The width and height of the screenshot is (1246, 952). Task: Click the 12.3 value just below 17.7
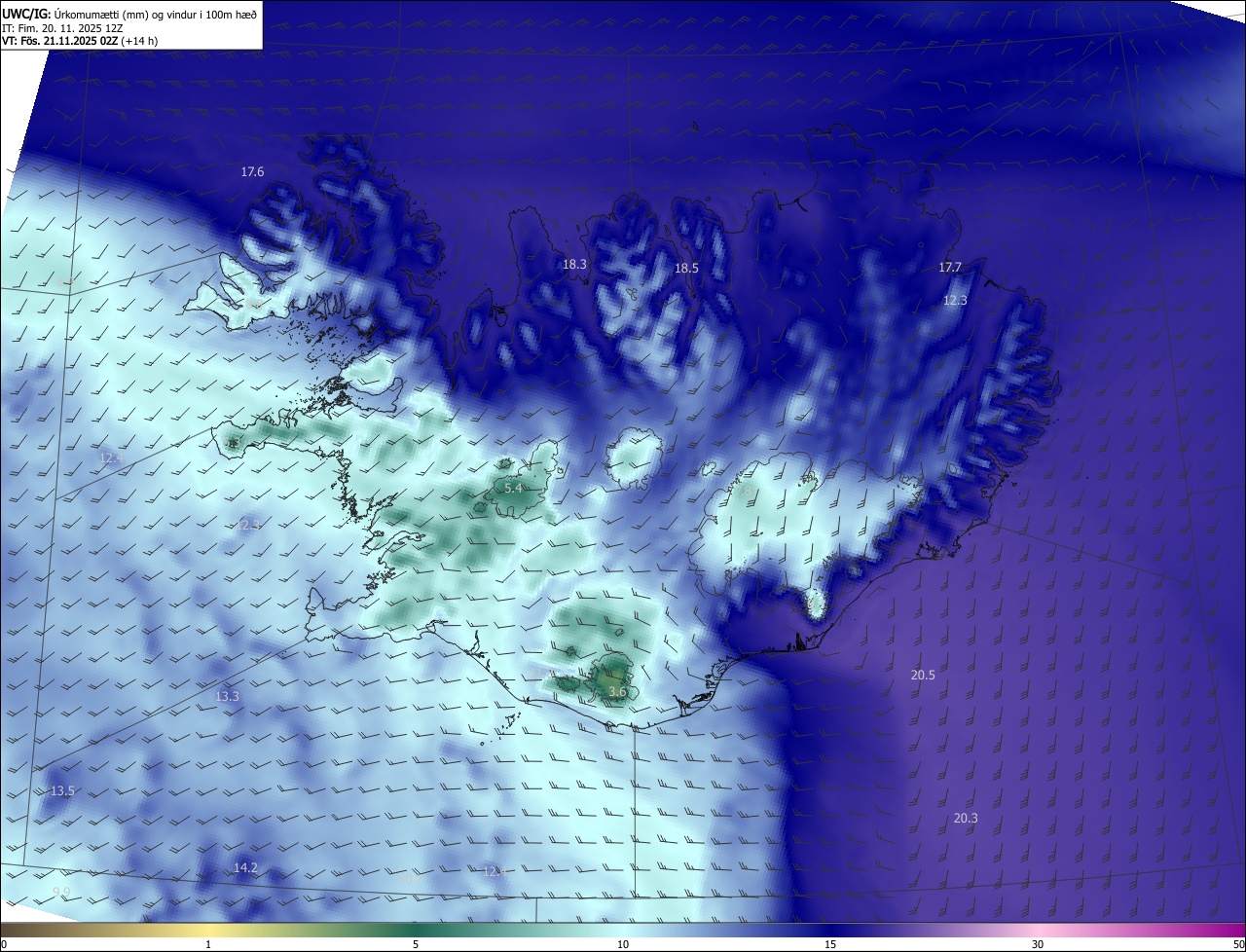[955, 301]
